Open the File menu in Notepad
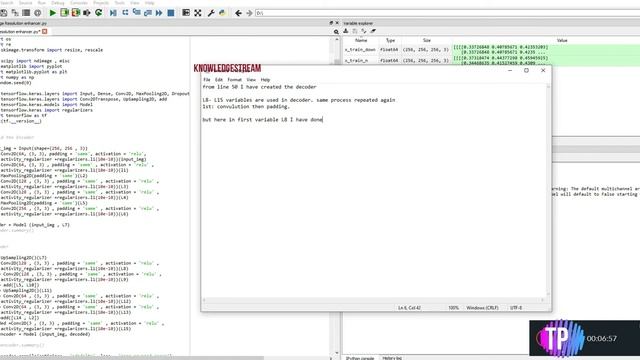This screenshot has width=640, height=360. coord(207,80)
